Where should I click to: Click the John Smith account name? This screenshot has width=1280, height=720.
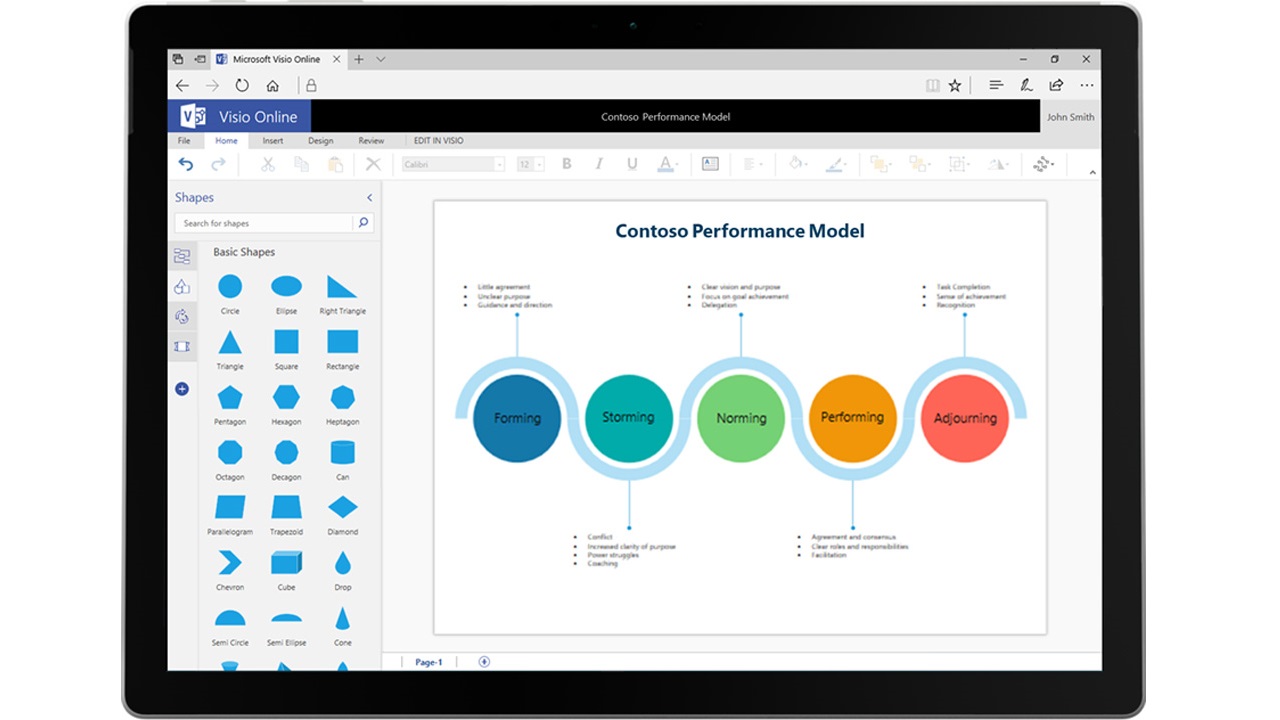pyautogui.click(x=1069, y=117)
